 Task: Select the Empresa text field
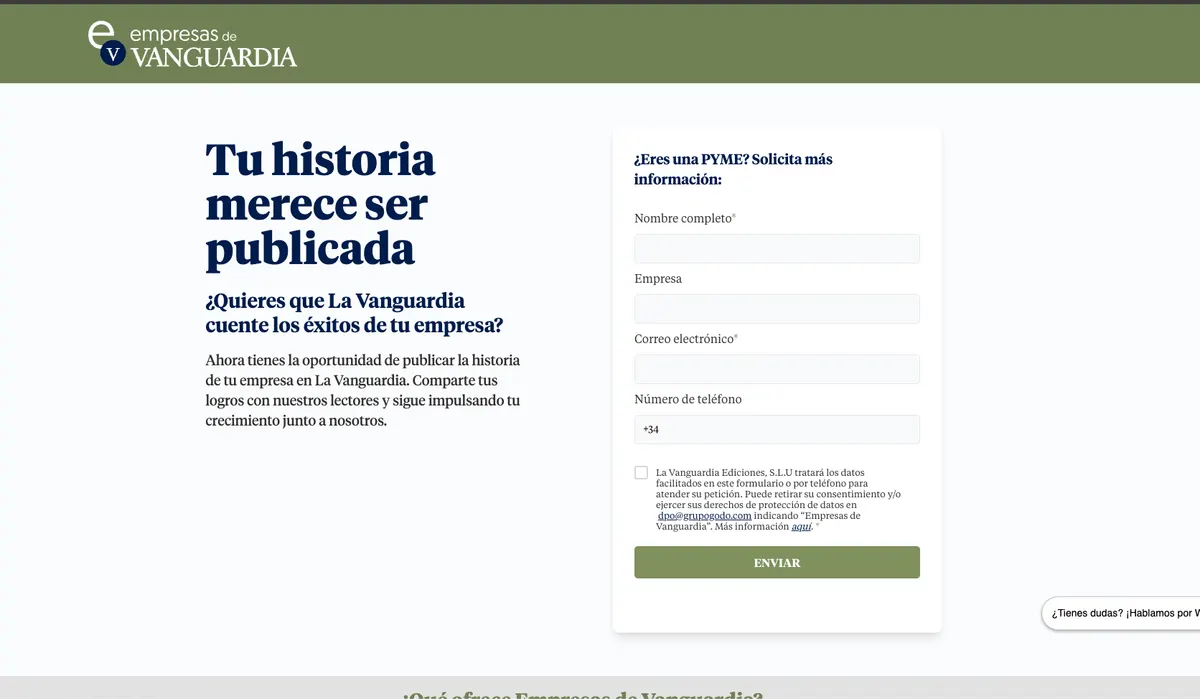[777, 309]
